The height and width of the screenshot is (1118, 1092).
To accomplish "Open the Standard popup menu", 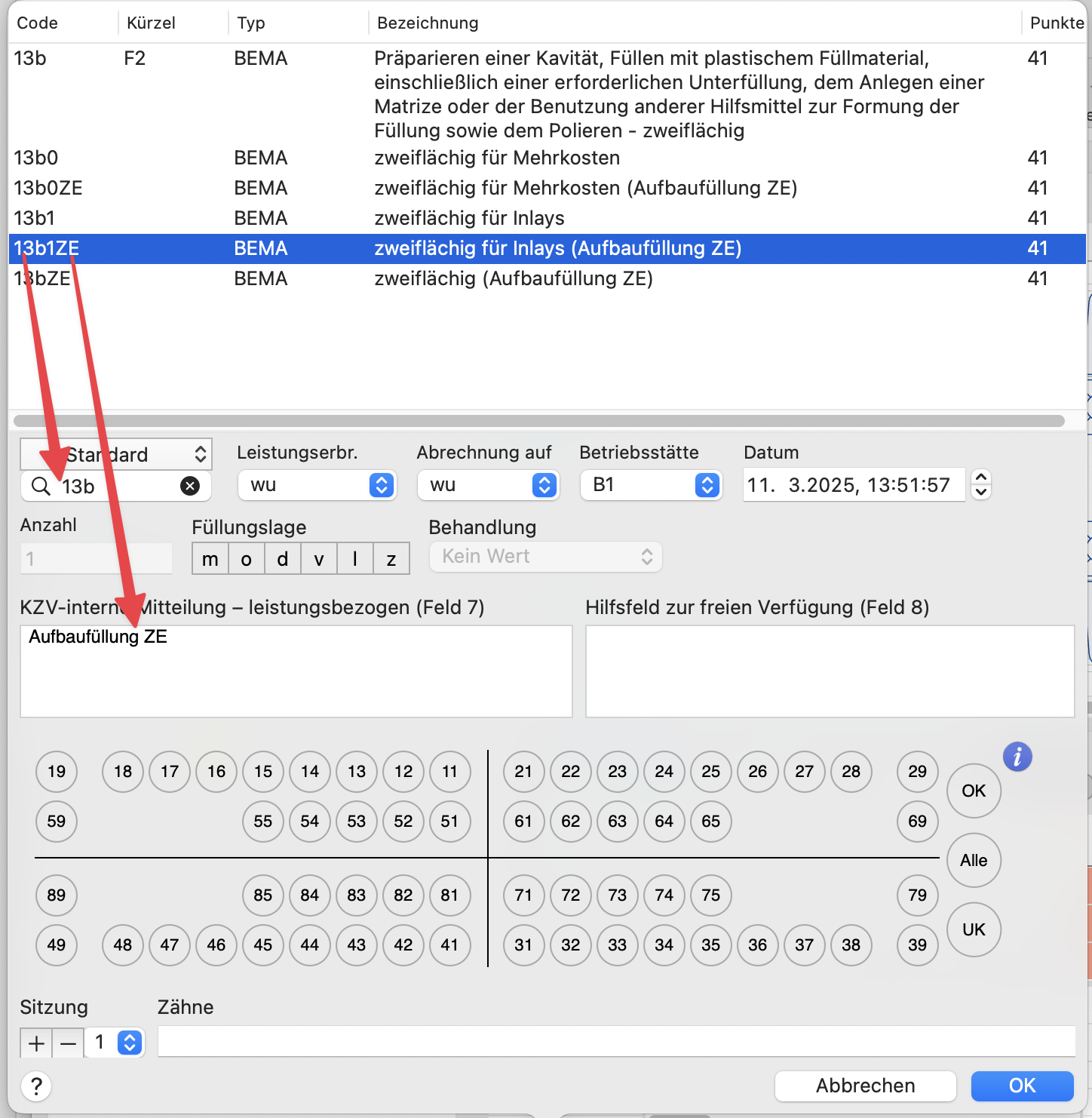I will pos(116,454).
